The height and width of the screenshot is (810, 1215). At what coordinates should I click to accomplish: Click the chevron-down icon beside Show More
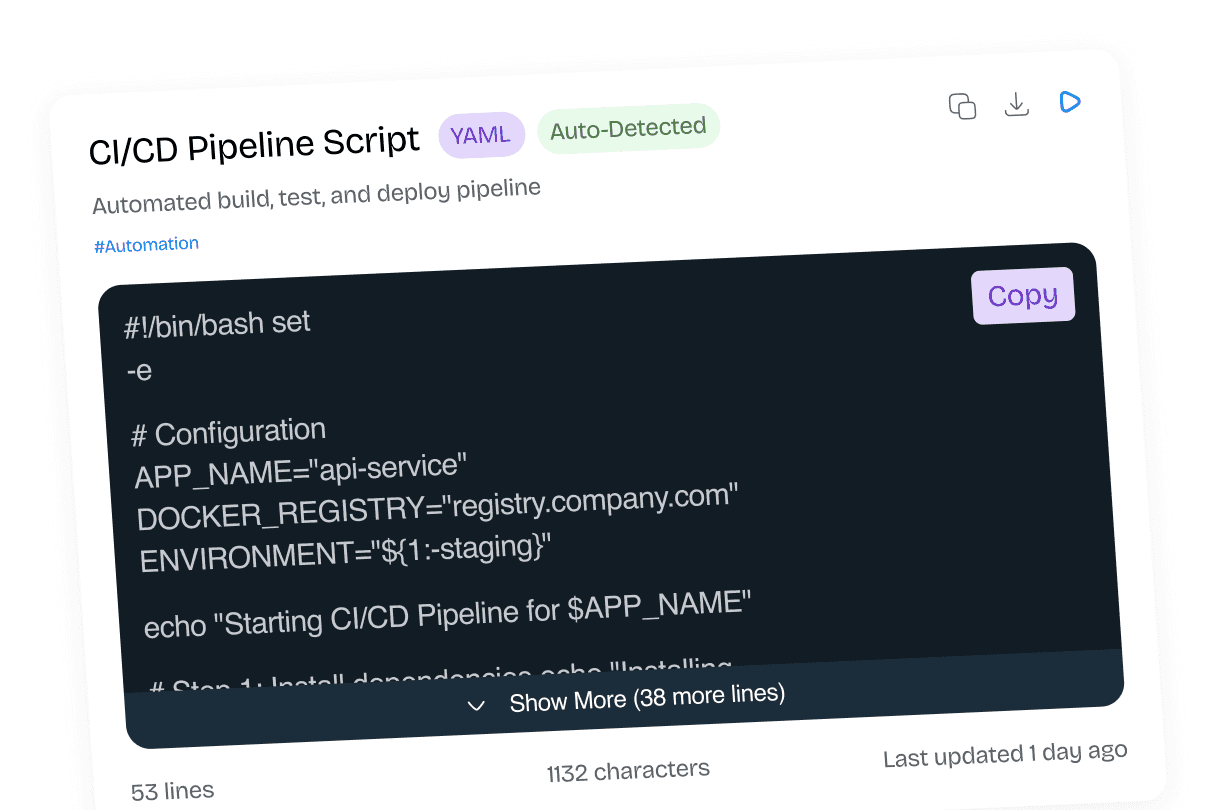[x=477, y=706]
